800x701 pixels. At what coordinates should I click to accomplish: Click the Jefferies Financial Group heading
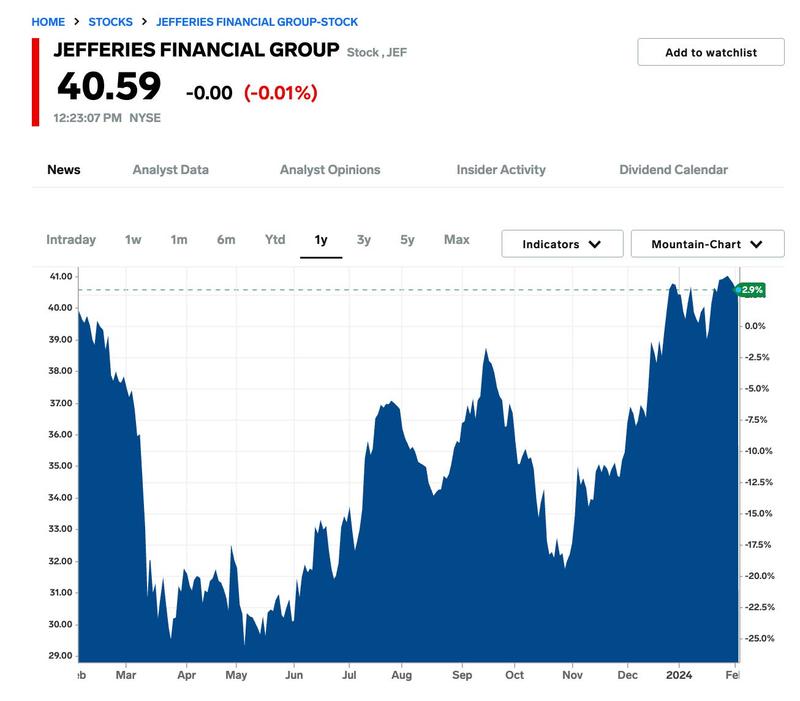pyautogui.click(x=196, y=50)
